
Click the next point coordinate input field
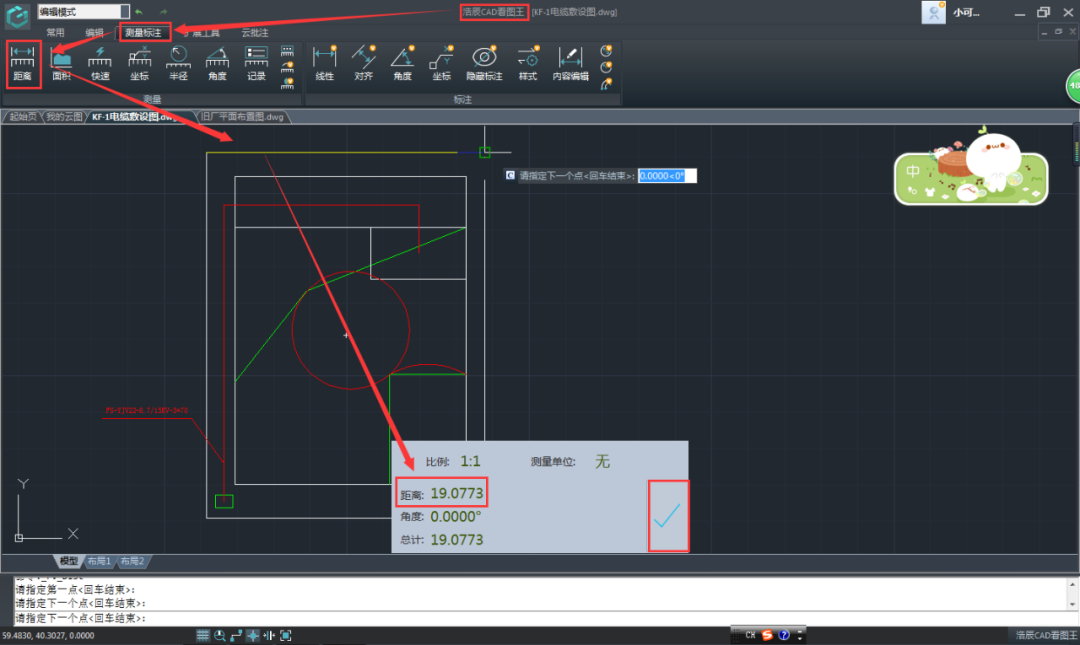[667, 175]
